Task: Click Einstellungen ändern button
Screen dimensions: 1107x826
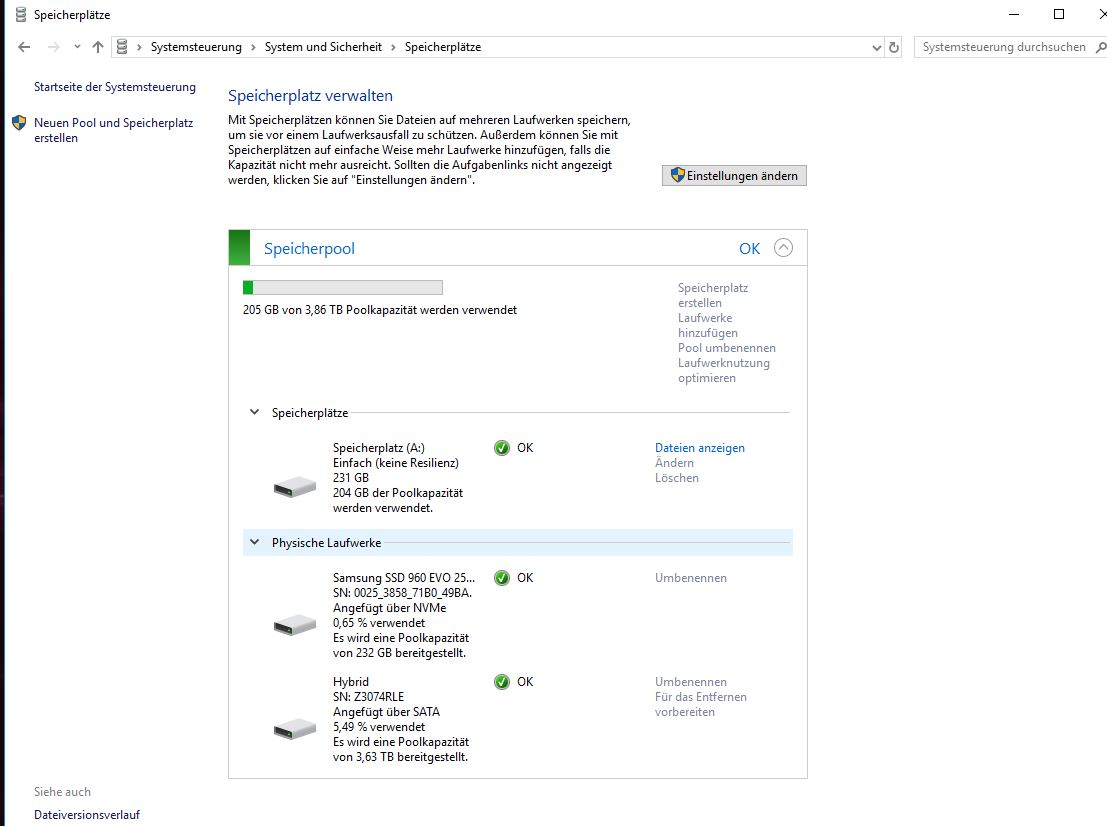Action: (734, 176)
